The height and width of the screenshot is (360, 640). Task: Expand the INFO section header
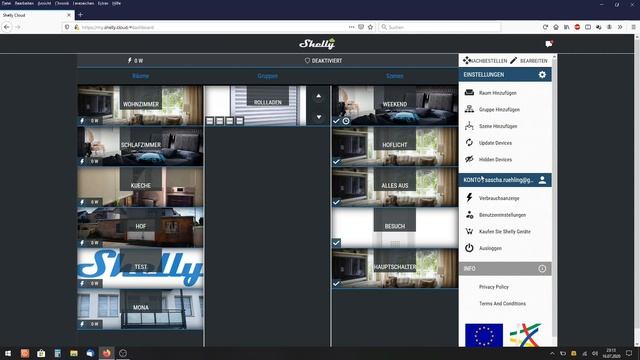pos(505,269)
